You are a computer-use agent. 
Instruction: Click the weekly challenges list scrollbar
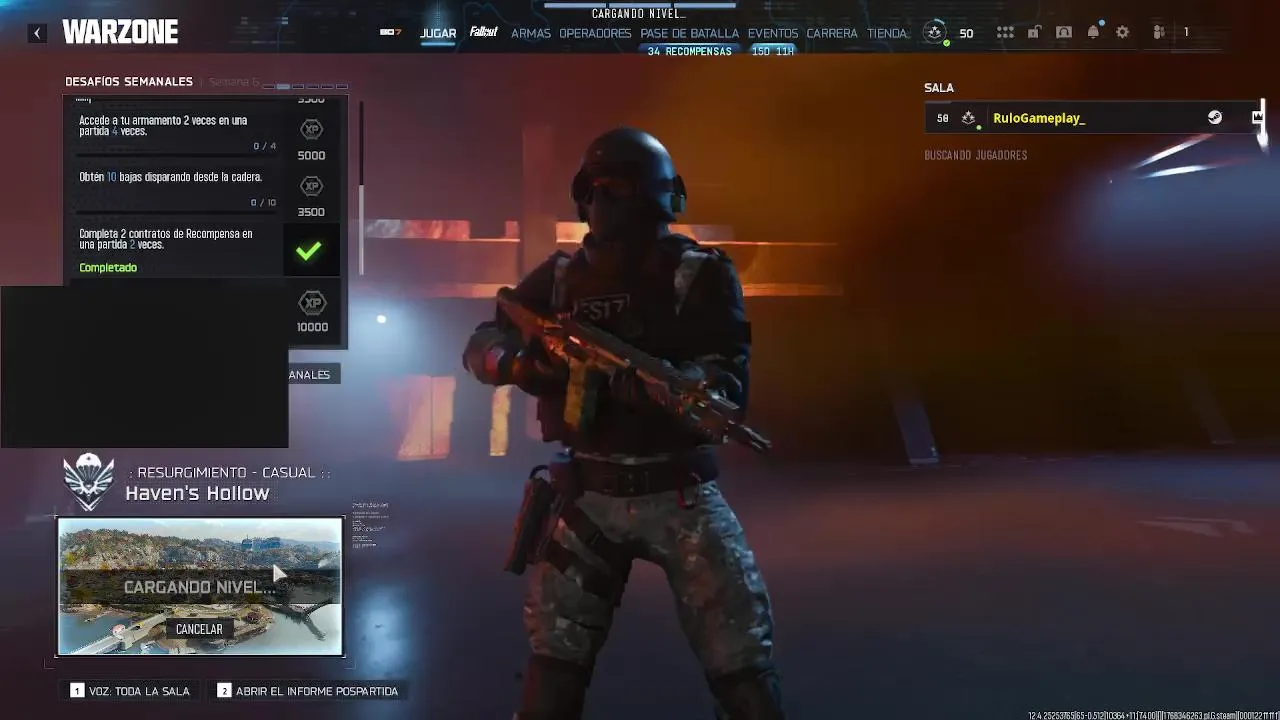(x=361, y=186)
